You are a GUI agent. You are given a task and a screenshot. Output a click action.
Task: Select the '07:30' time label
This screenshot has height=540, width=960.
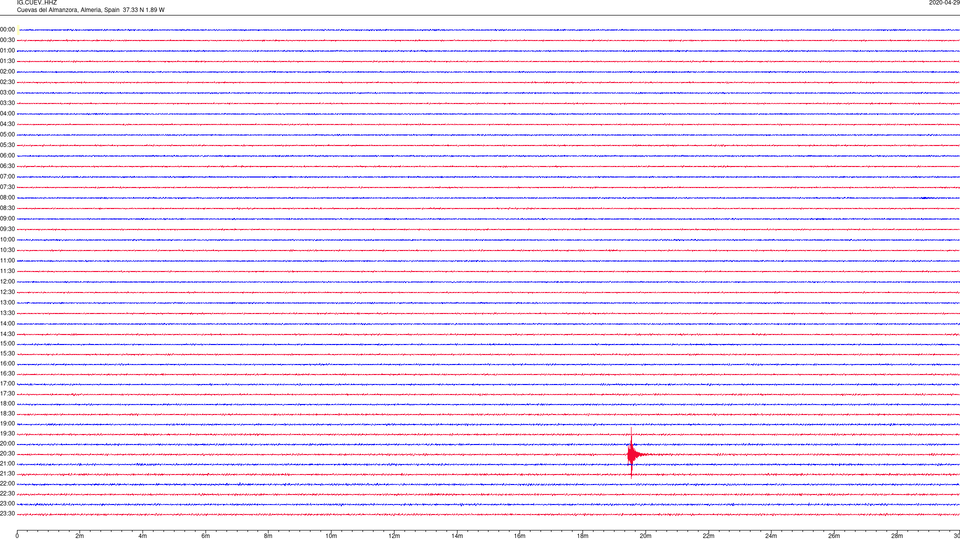[7, 187]
